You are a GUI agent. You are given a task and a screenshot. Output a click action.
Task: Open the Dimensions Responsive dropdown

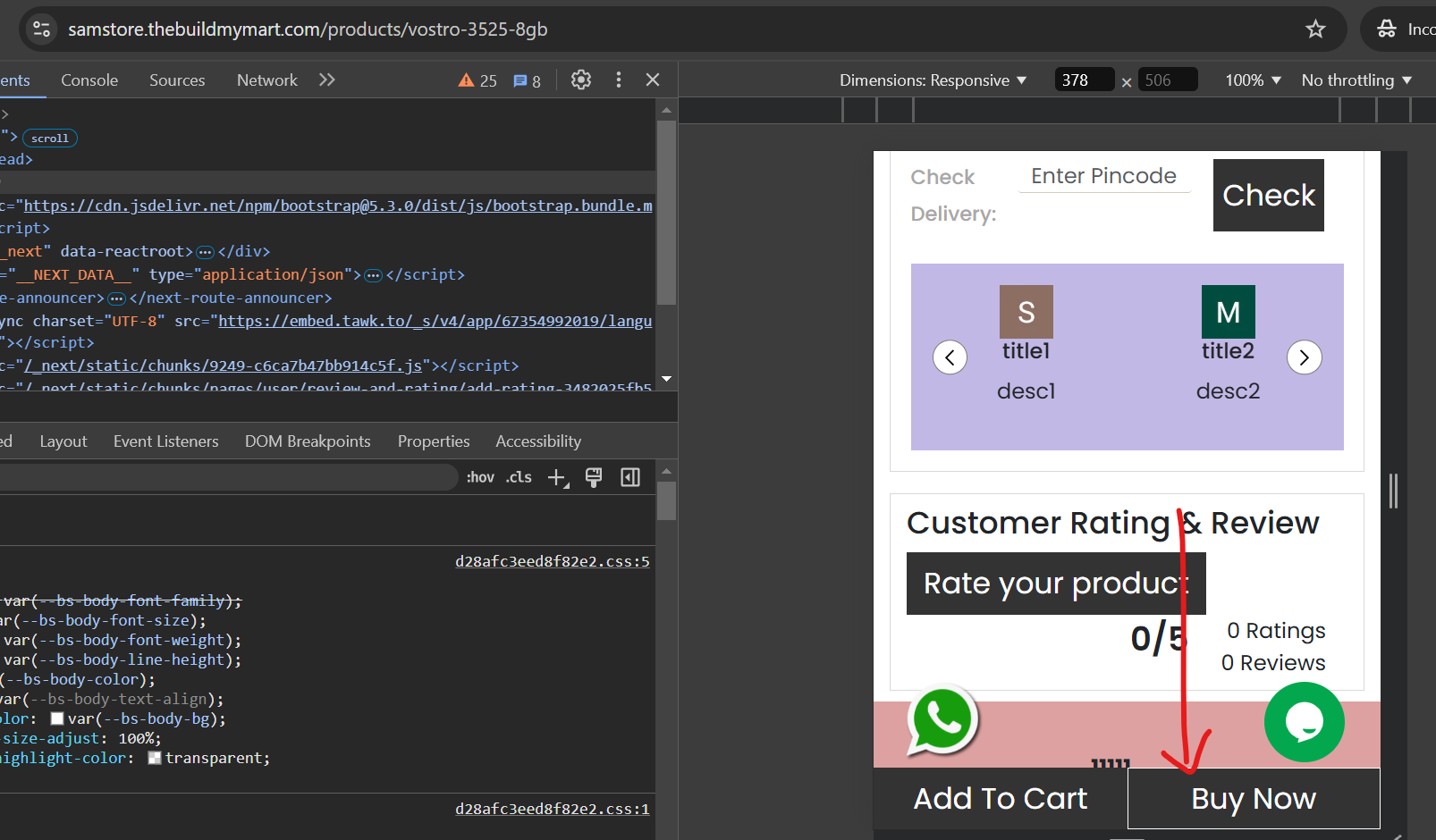click(x=933, y=80)
